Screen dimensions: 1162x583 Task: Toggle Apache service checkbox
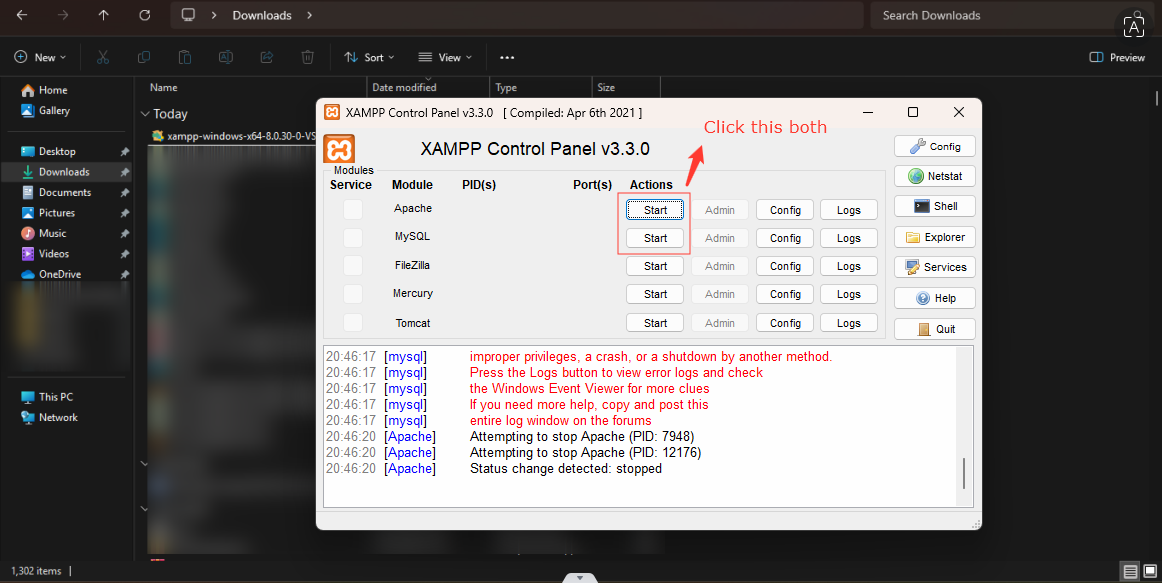click(x=353, y=209)
